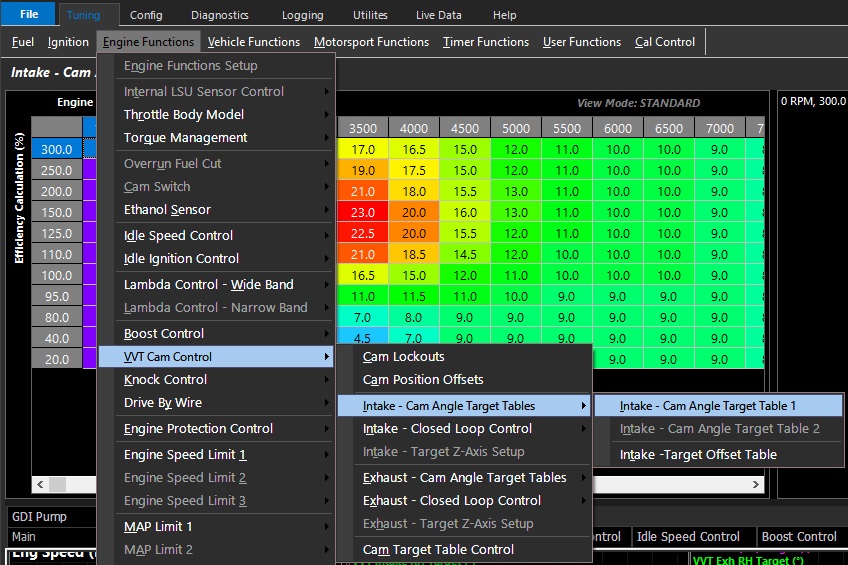Open the File menu
This screenshot has height=565, width=848.
click(x=28, y=14)
